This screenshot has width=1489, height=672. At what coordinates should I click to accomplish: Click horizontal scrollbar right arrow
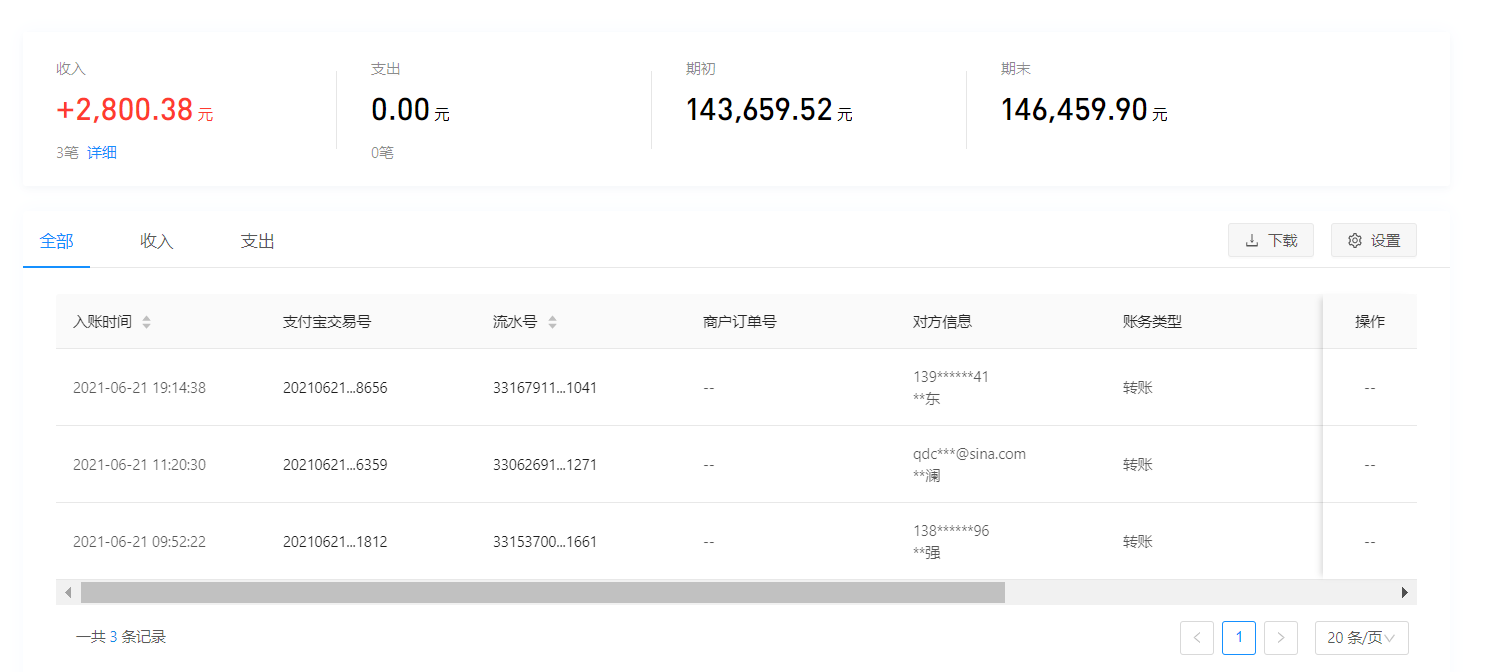coord(1404,593)
